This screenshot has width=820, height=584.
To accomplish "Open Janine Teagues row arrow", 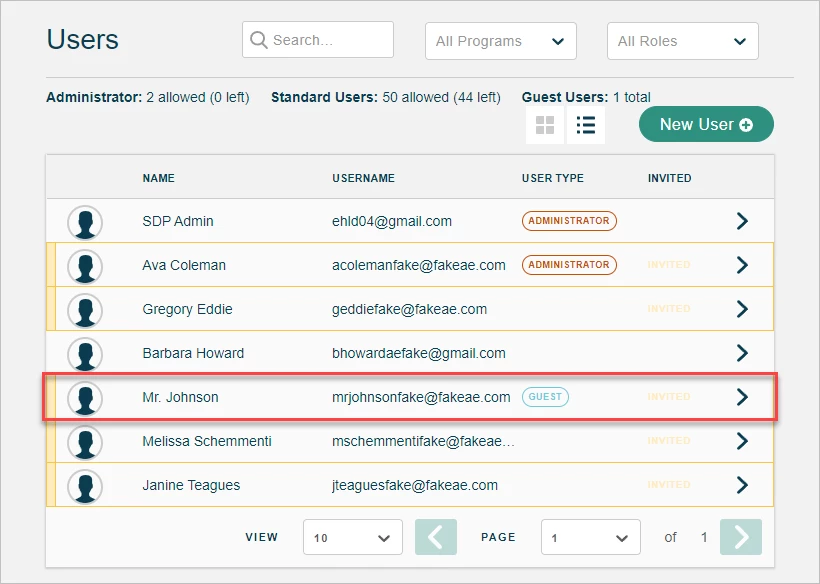I will tap(742, 485).
